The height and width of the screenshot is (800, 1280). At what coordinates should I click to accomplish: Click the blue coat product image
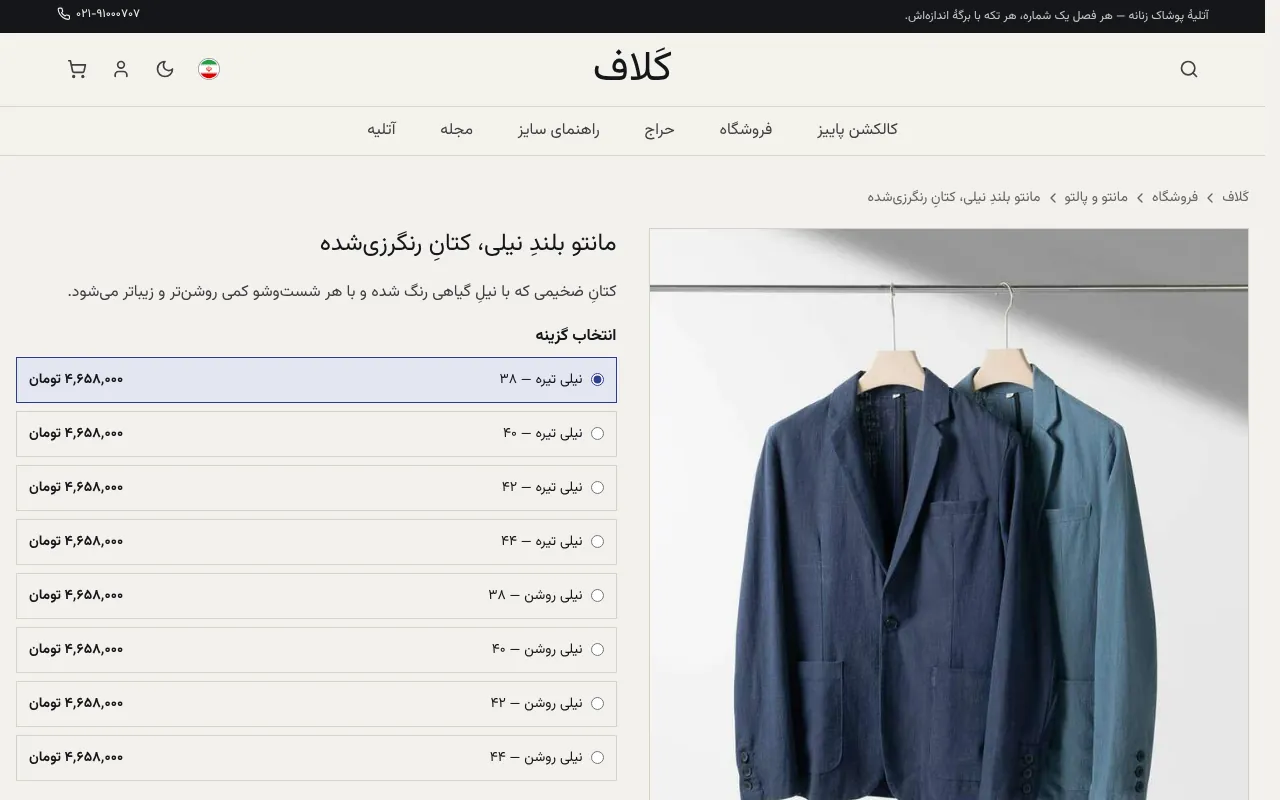[x=948, y=514]
